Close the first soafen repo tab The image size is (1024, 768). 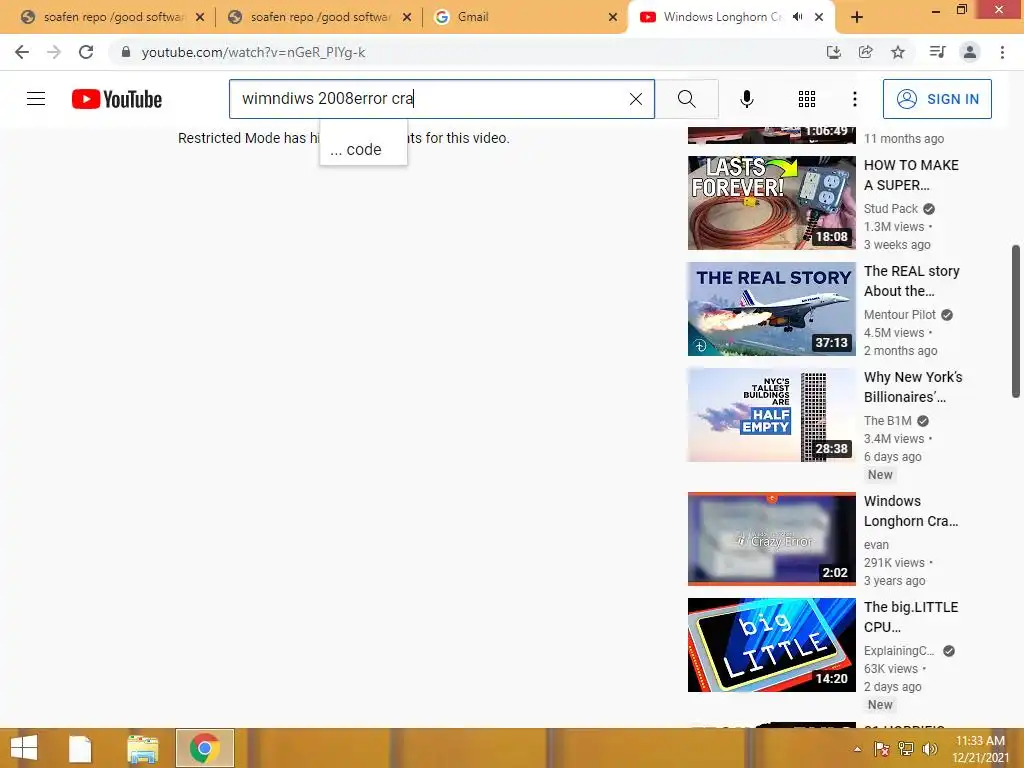coord(200,17)
